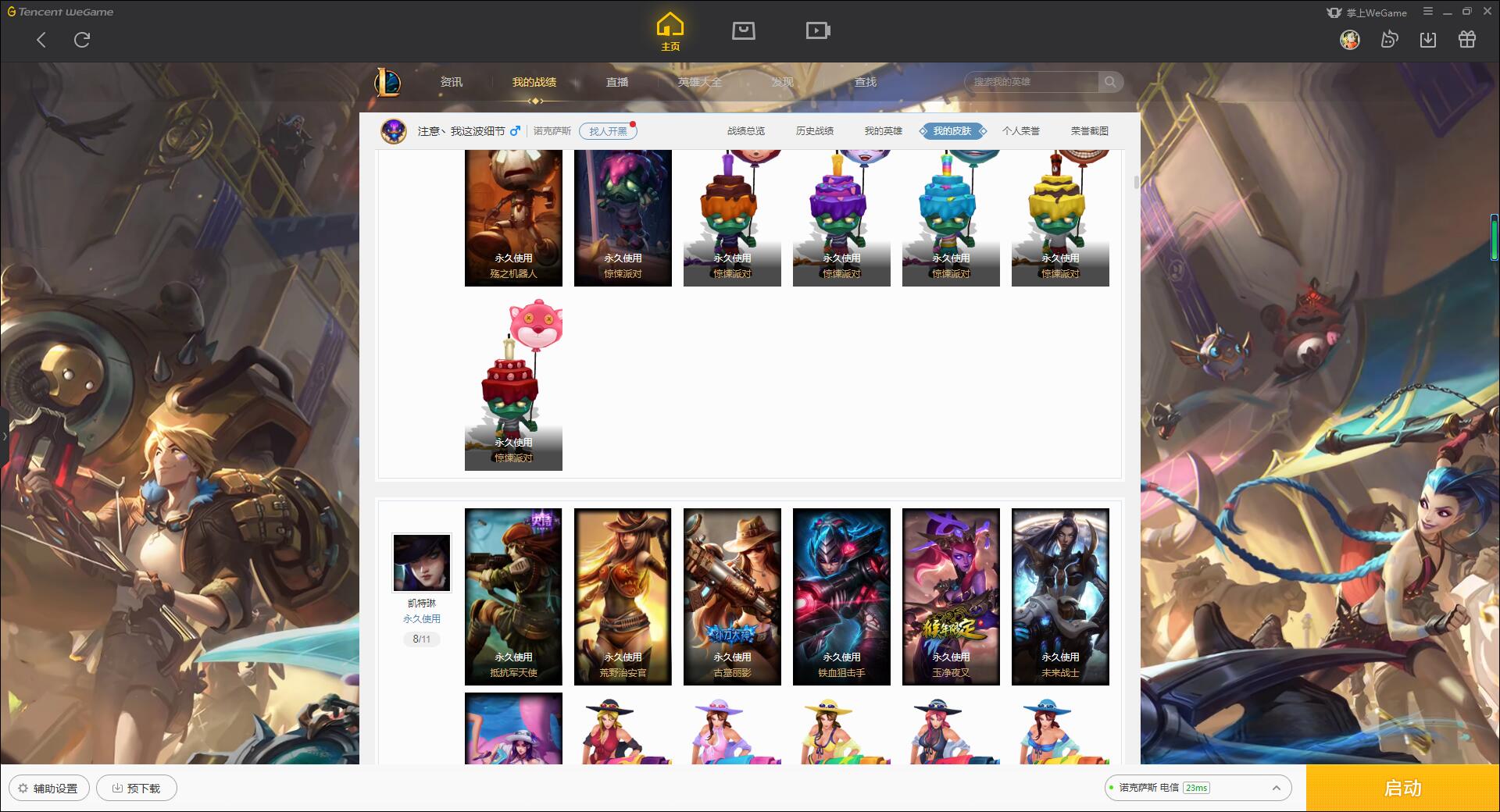Click the 凯特琳 champion portrait
The width and height of the screenshot is (1500, 812).
click(421, 563)
